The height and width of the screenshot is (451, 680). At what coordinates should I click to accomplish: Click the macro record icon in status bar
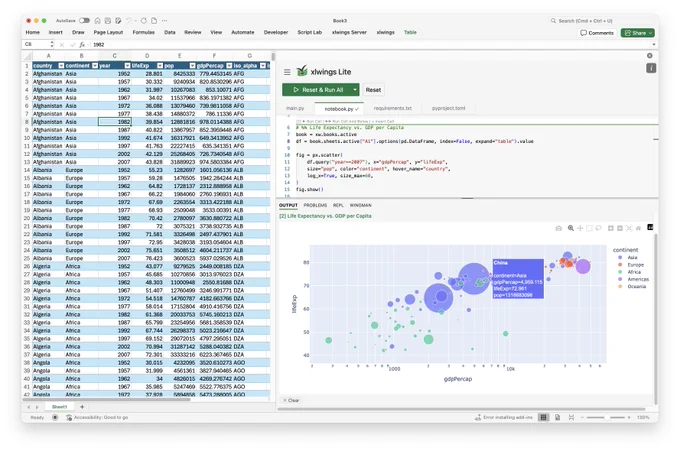pyautogui.click(x=55, y=417)
